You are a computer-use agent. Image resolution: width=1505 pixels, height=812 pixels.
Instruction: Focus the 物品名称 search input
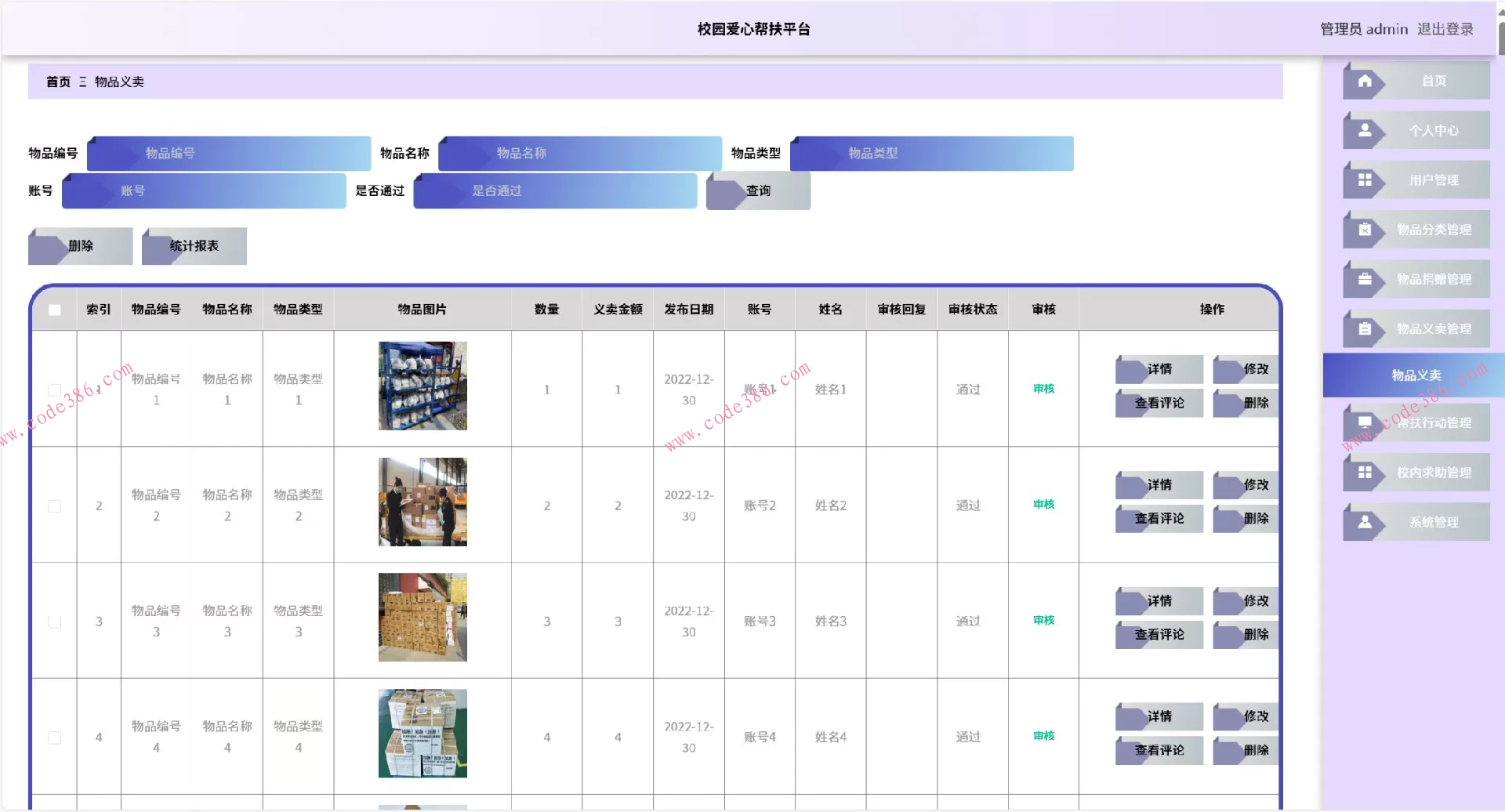(x=580, y=154)
